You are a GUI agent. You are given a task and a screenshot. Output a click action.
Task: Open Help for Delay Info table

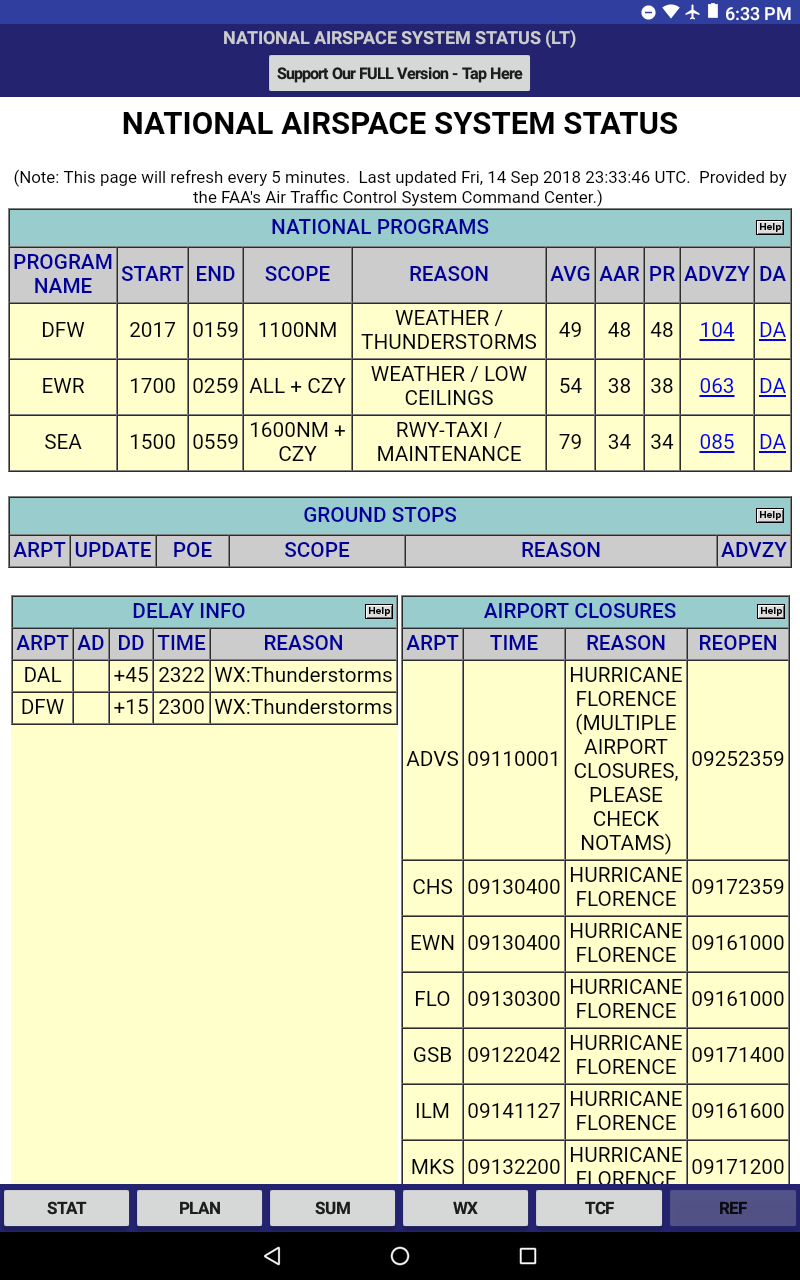click(379, 611)
